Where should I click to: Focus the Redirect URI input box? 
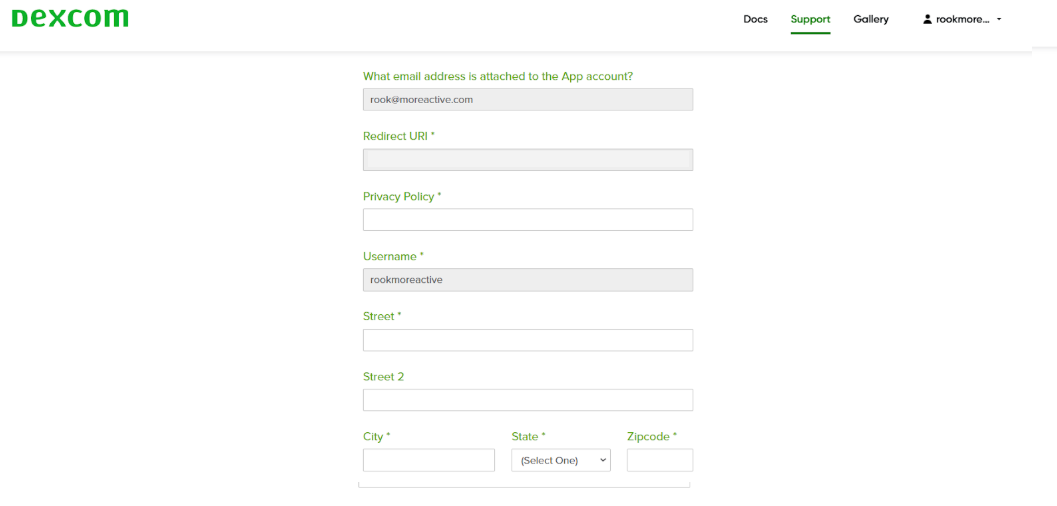click(x=527, y=160)
